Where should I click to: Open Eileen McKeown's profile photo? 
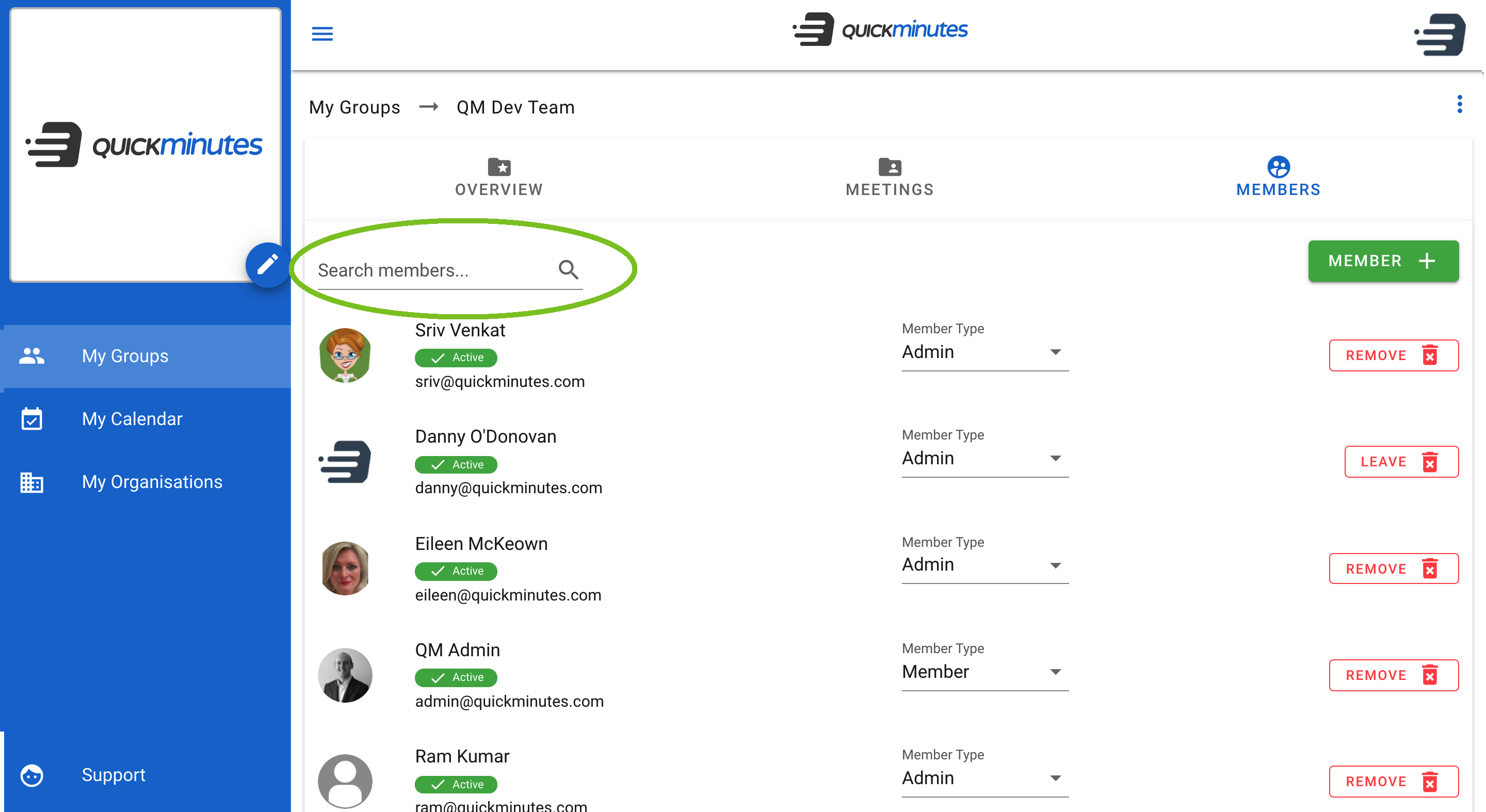coord(345,569)
